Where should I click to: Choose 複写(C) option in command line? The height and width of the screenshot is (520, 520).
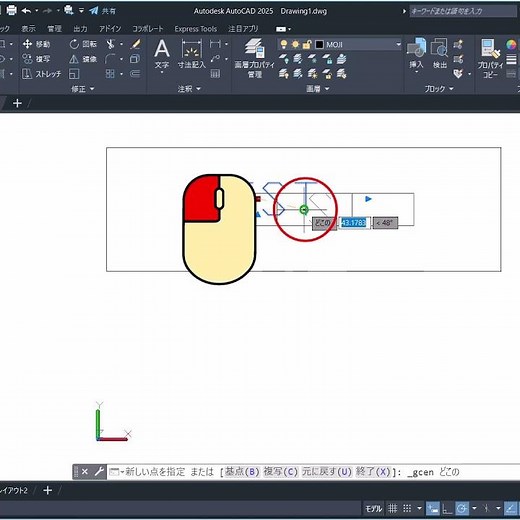[281, 472]
